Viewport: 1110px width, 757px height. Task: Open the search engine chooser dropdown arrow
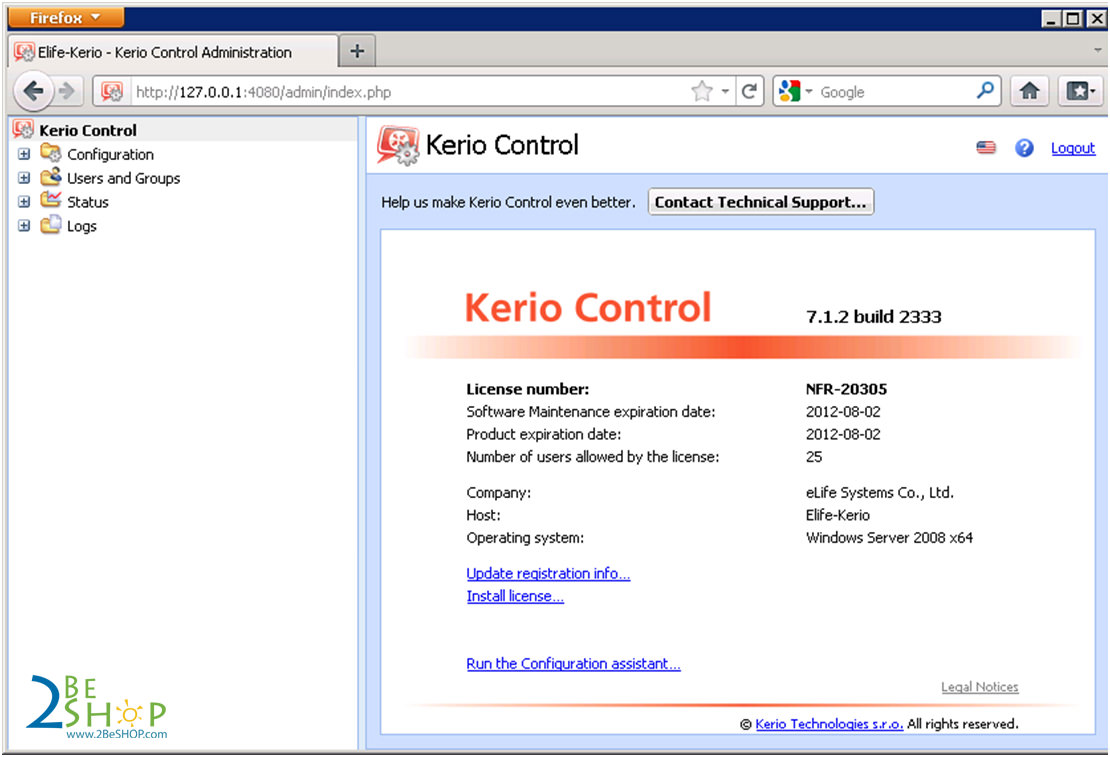pyautogui.click(x=808, y=91)
